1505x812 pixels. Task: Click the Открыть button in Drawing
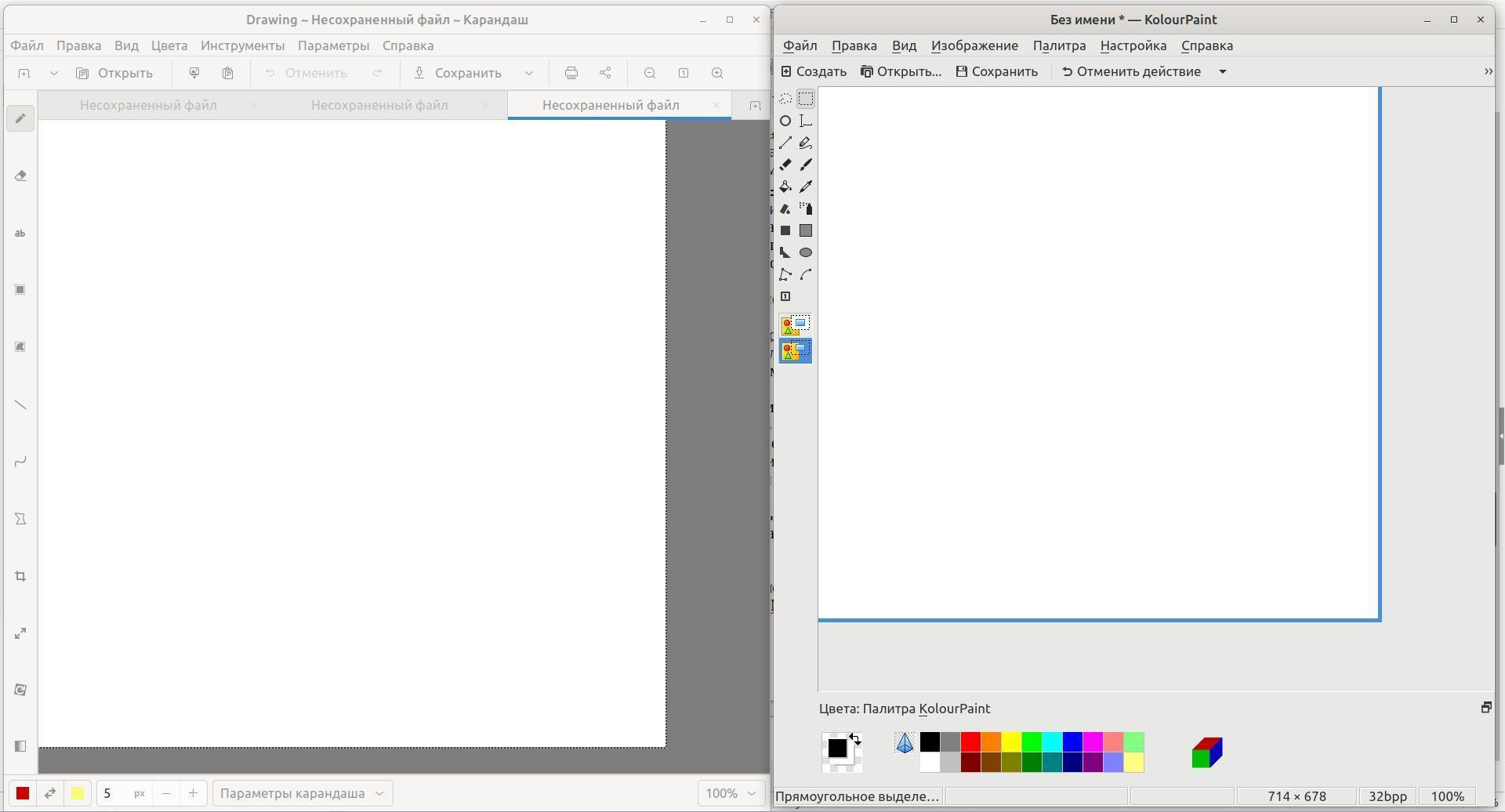tap(114, 73)
